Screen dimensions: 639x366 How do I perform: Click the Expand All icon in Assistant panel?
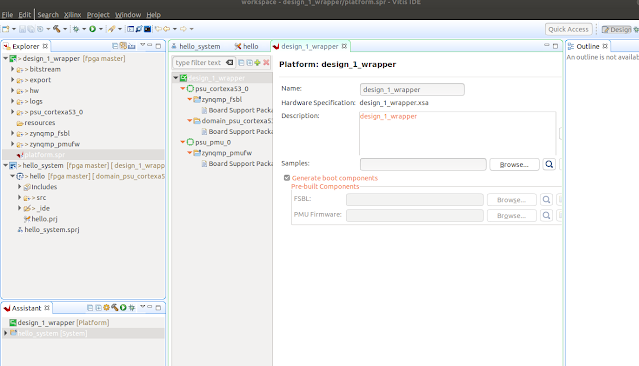pos(98,308)
